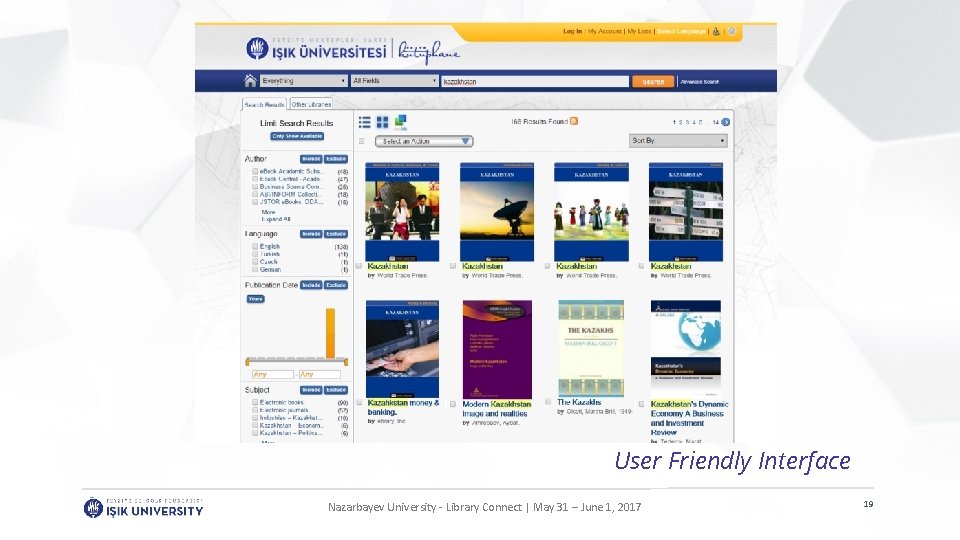
Task: Toggle the select-all results checkbox
Action: pyautogui.click(x=362, y=141)
